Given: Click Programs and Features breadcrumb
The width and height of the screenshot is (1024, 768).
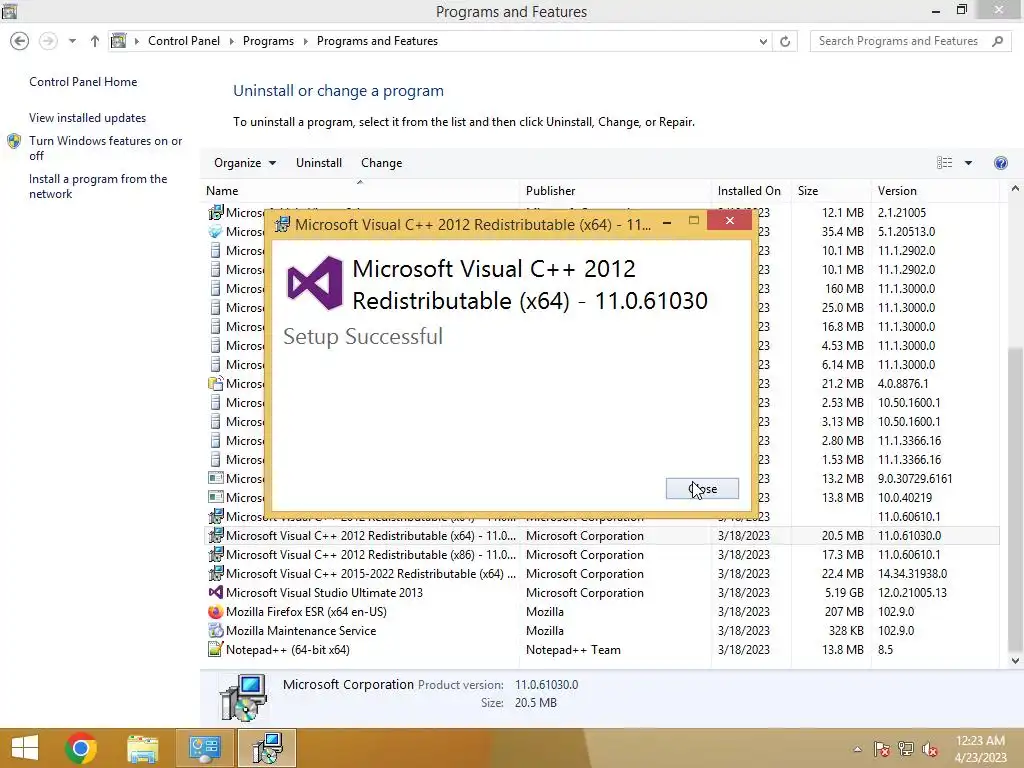Looking at the screenshot, I should (x=377, y=40).
